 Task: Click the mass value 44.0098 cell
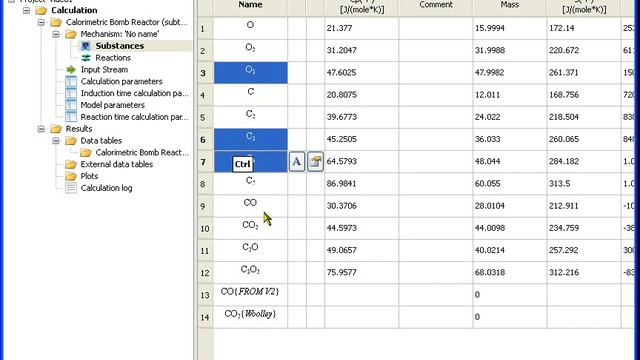coord(509,228)
